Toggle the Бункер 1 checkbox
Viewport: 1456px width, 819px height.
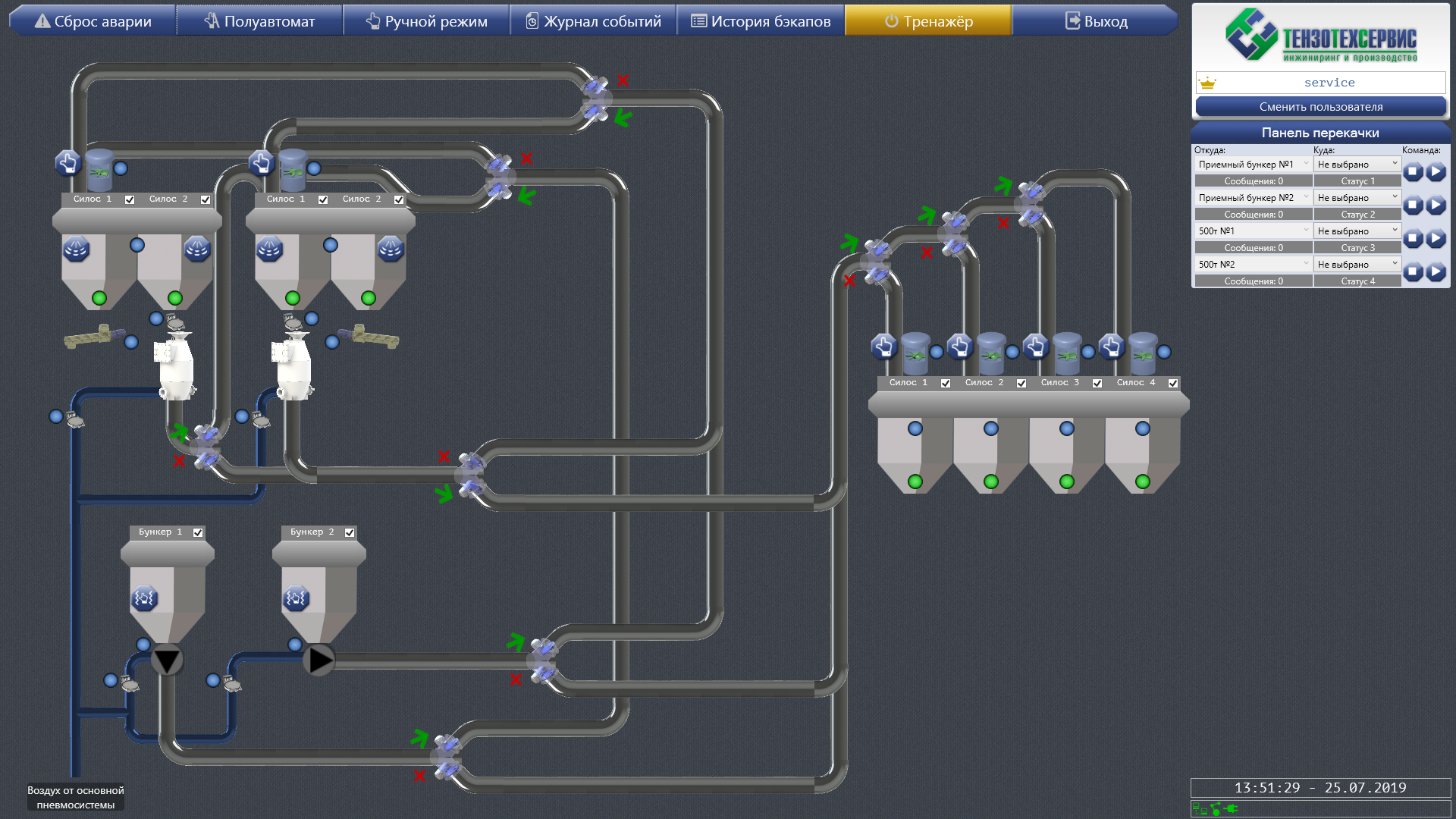click(198, 532)
